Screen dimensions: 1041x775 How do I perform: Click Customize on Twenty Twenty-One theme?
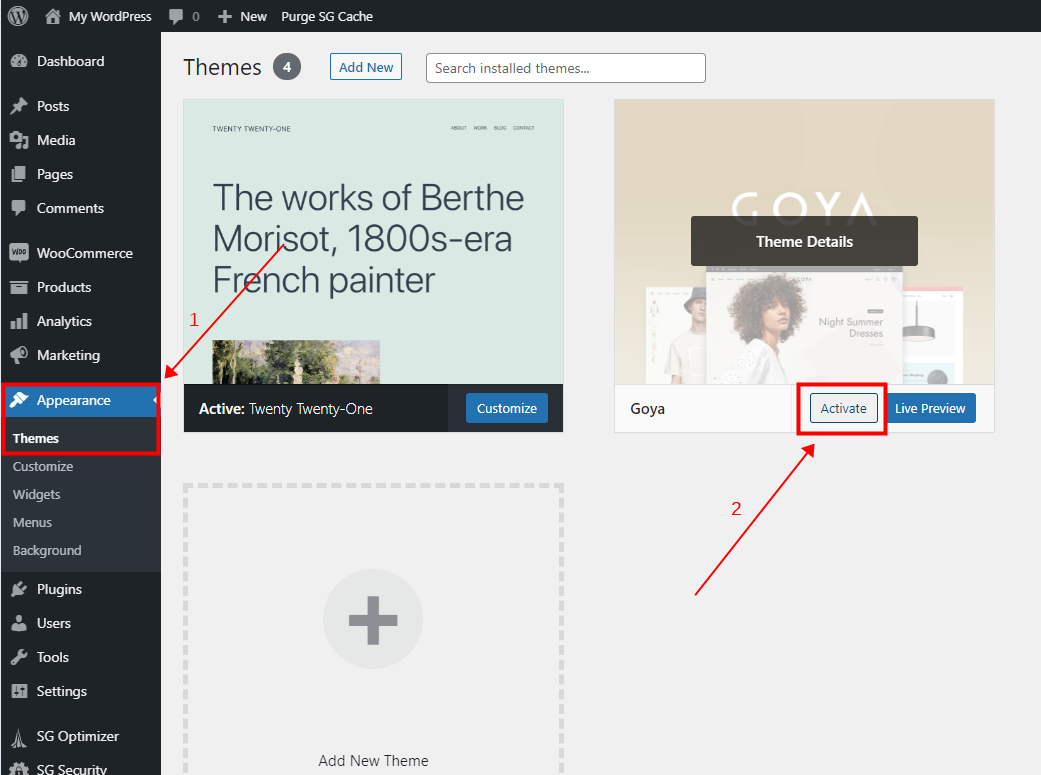(x=507, y=408)
